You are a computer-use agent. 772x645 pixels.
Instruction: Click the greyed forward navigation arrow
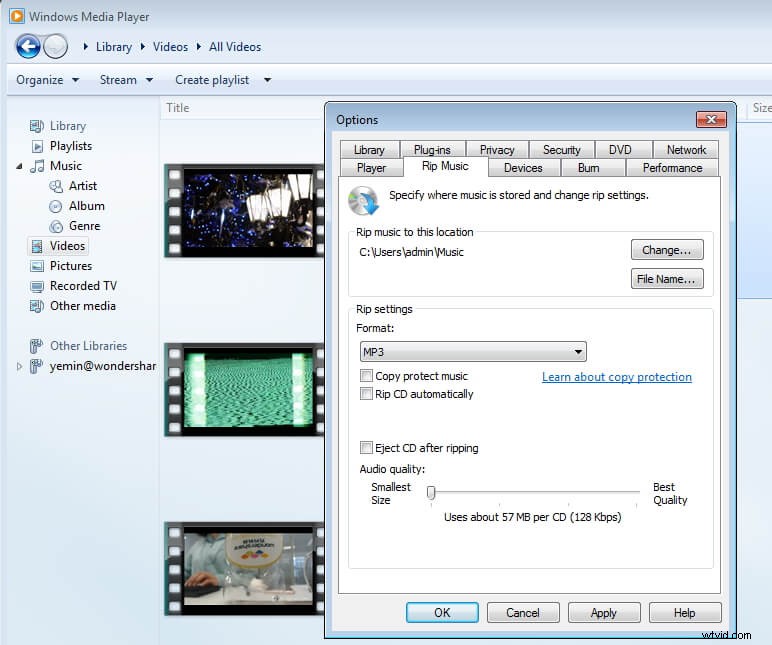tap(55, 47)
